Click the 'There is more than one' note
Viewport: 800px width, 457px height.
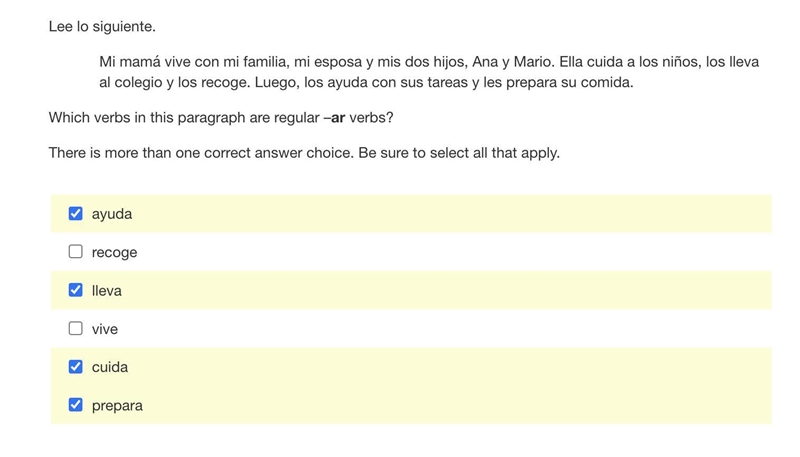(304, 153)
